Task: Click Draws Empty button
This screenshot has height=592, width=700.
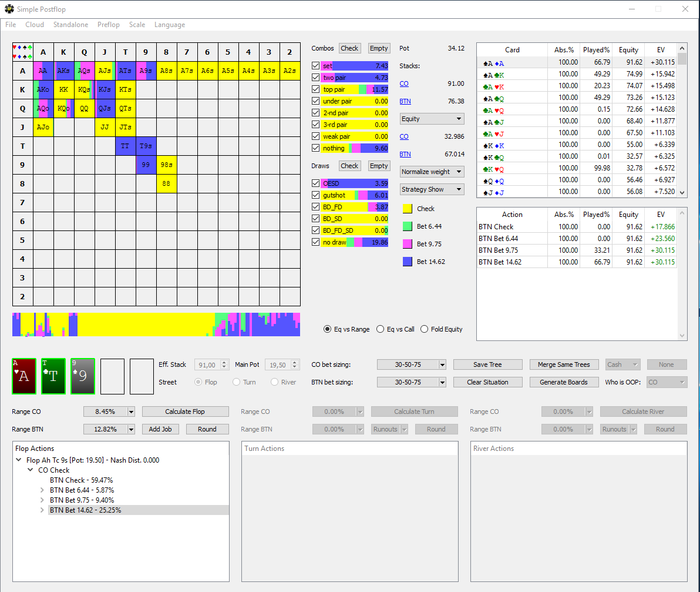Action: [x=379, y=166]
